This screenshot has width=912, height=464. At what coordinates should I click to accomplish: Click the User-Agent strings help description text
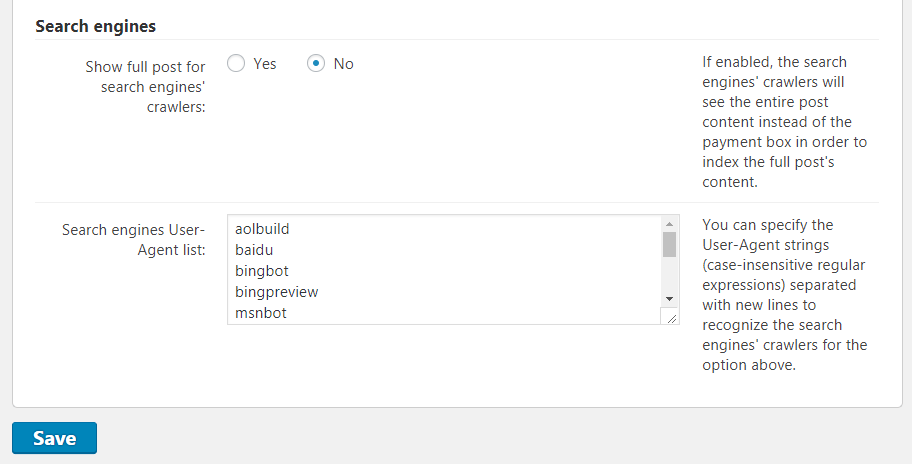tap(784, 295)
